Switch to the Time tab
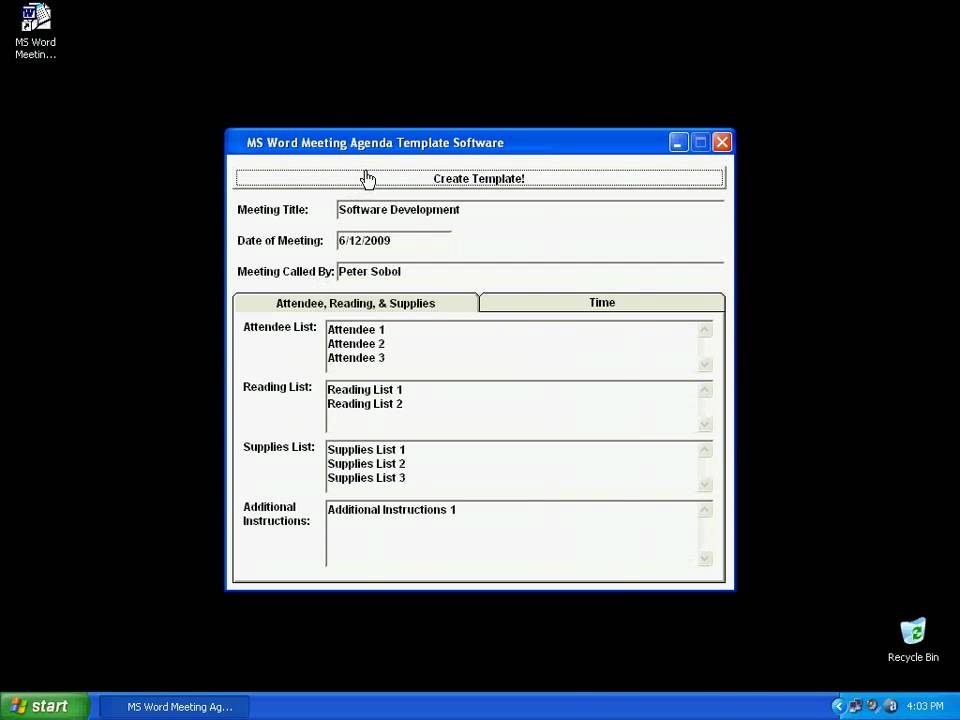960x720 pixels. point(602,302)
